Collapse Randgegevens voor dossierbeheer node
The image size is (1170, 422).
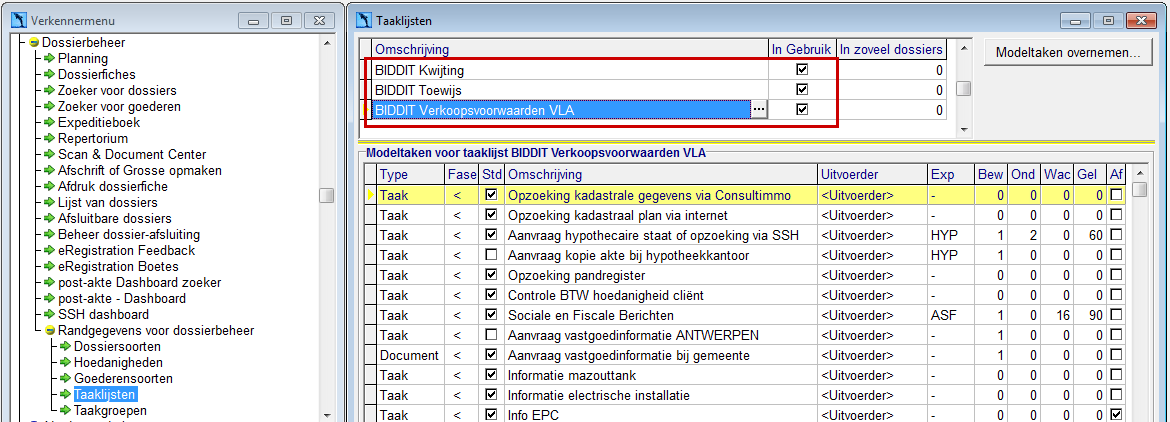pos(50,330)
